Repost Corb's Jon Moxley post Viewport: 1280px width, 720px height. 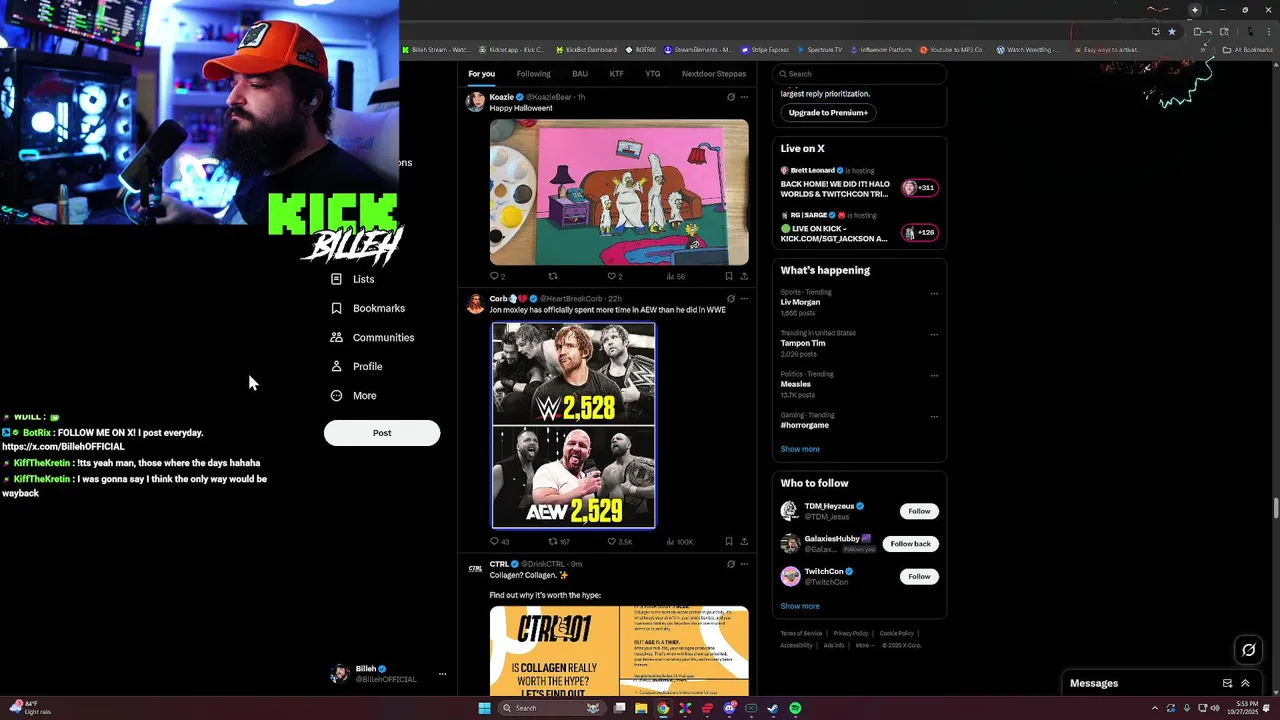(558, 542)
